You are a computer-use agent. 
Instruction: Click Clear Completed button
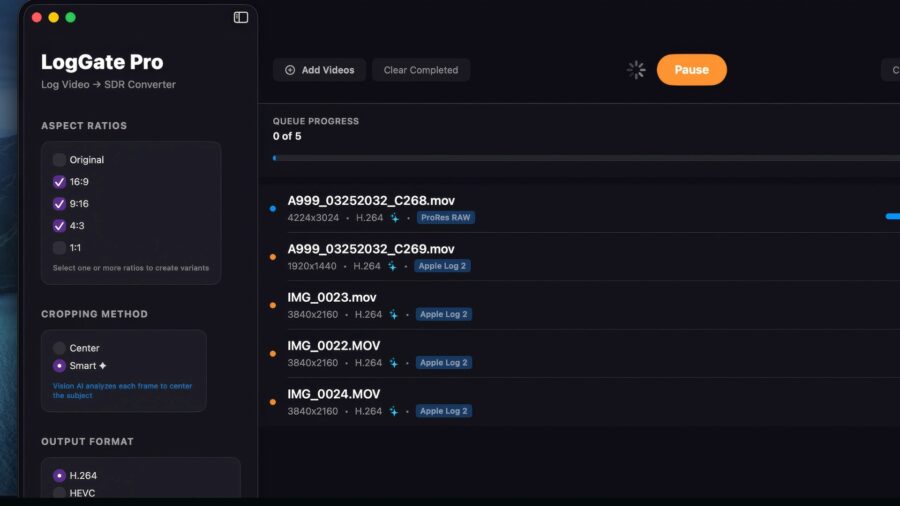point(421,70)
